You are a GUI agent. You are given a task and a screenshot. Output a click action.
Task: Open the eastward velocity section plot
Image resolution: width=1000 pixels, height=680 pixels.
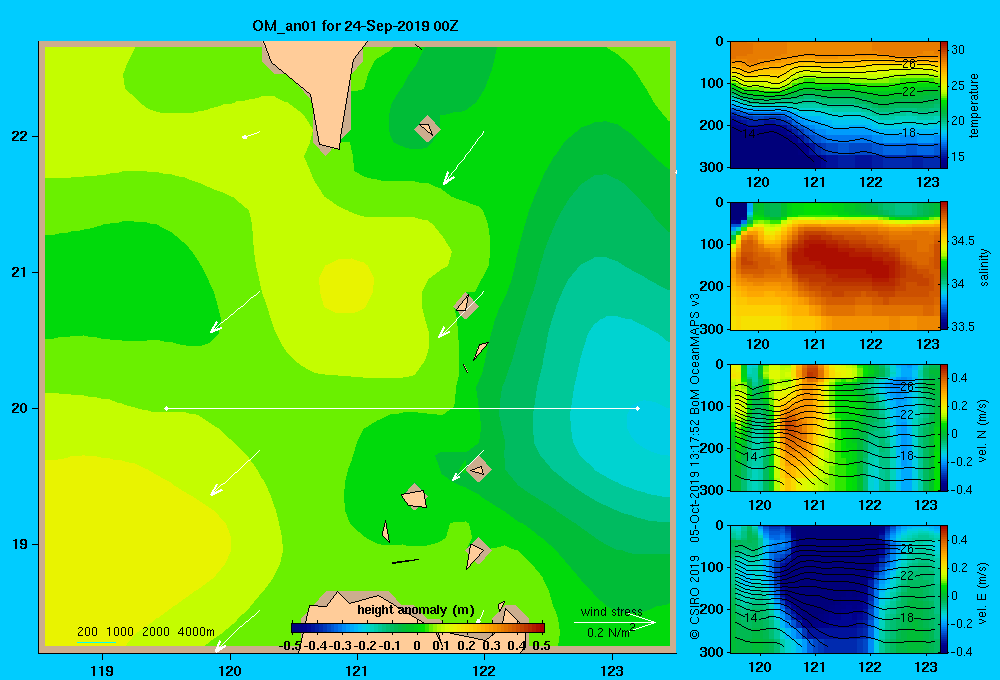point(834,589)
